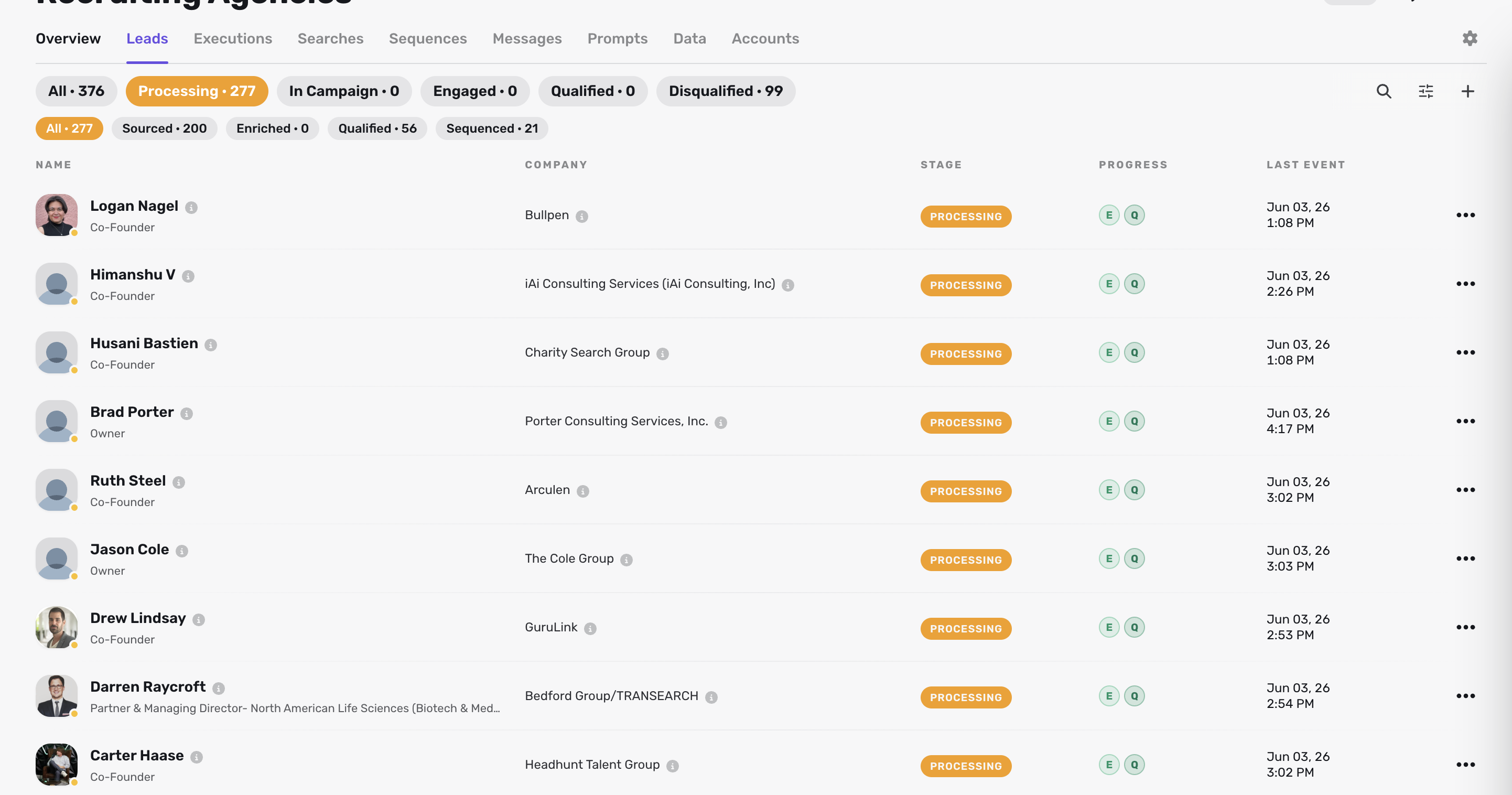Viewport: 1512px width, 795px height.
Task: Open info icon beside Headhunt Talent Group
Action: tap(673, 766)
